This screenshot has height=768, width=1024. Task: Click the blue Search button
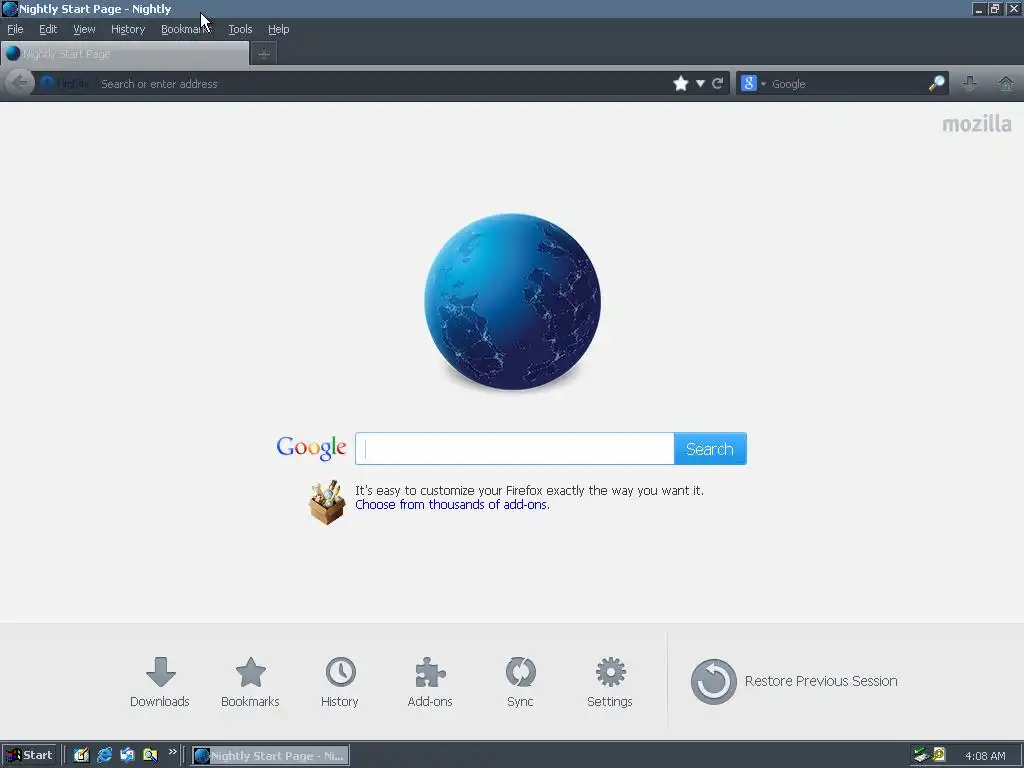pos(710,449)
